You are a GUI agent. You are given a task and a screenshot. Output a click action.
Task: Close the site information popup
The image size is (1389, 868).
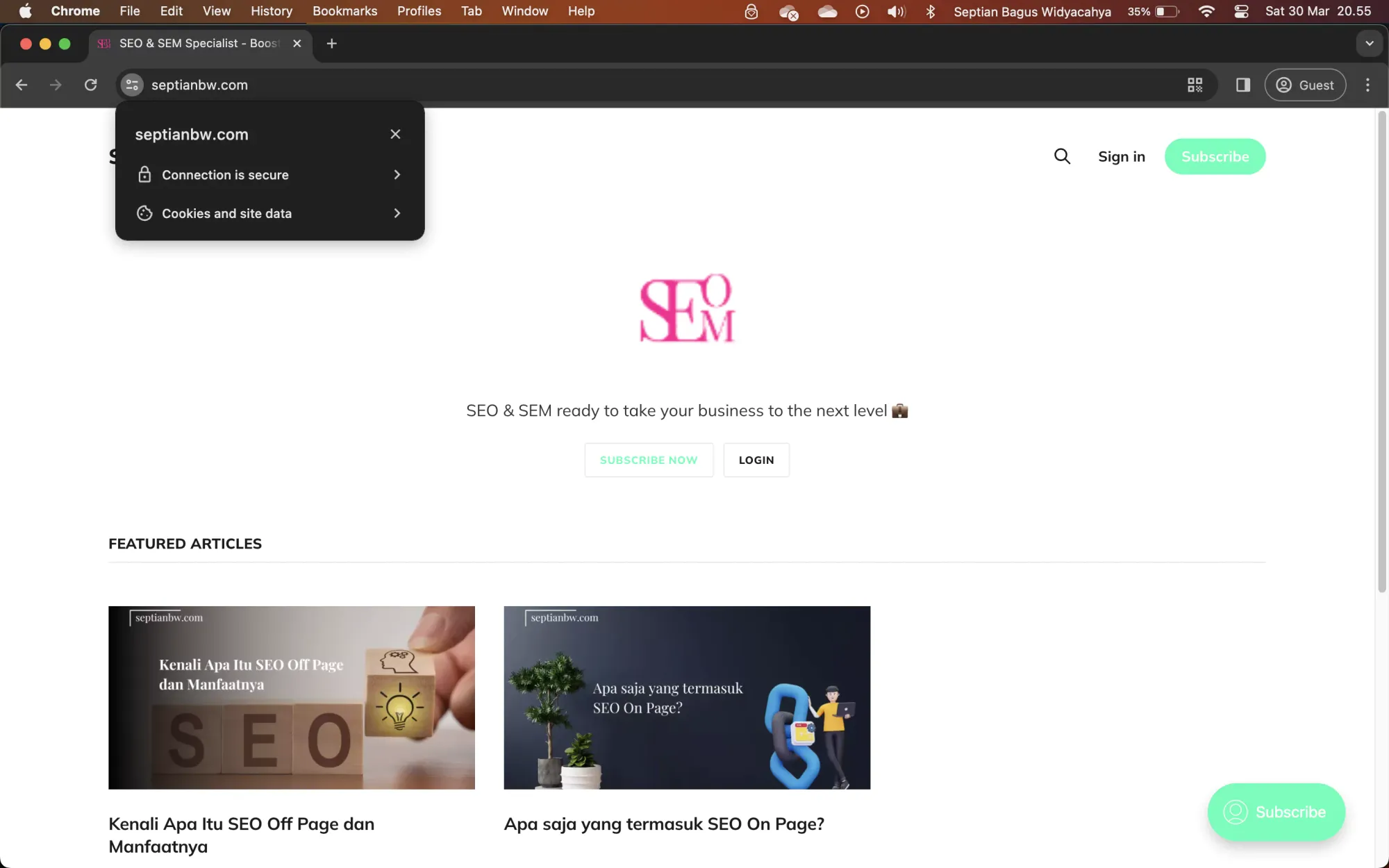(395, 134)
